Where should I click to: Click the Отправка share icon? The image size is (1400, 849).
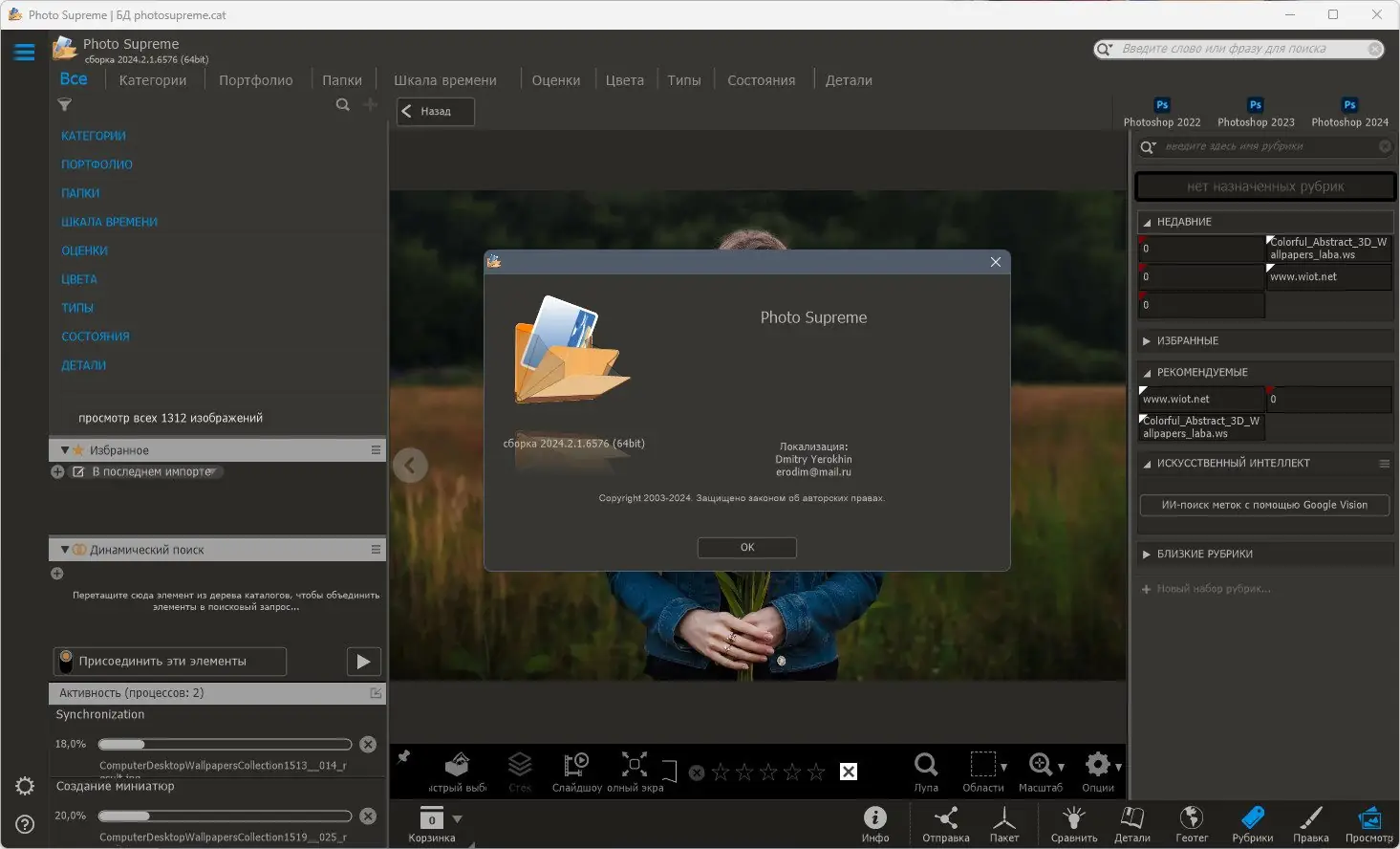[945, 818]
